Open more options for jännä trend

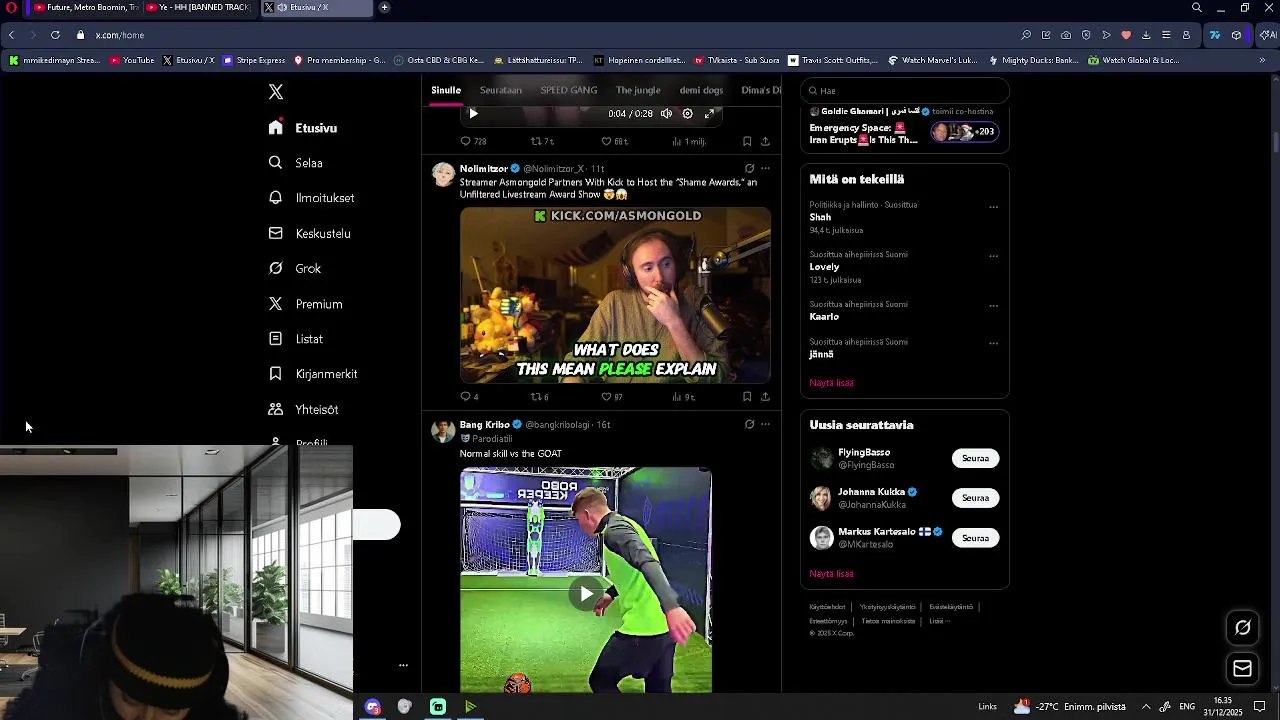point(993,344)
